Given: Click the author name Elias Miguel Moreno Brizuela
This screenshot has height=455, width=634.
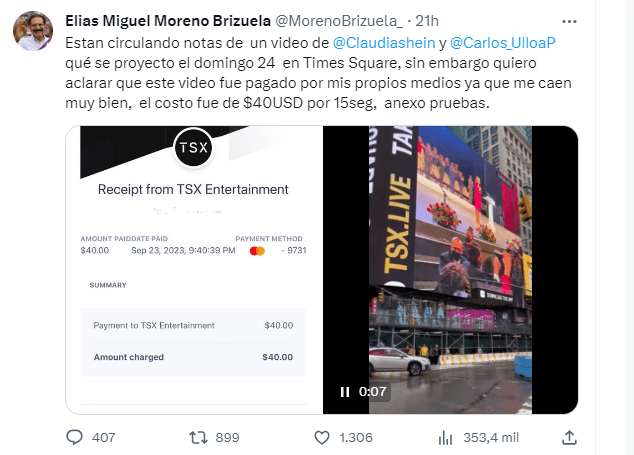Looking at the screenshot, I should tap(168, 21).
